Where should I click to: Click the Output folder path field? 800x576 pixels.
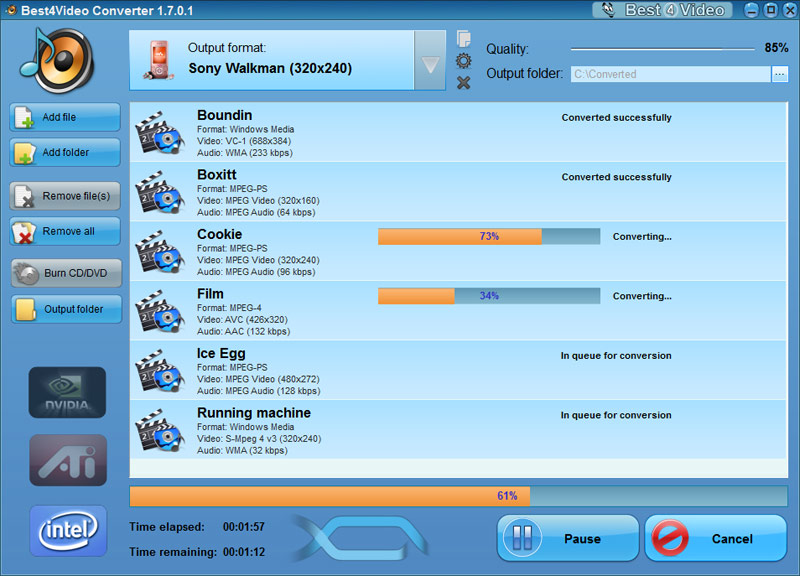coord(670,74)
